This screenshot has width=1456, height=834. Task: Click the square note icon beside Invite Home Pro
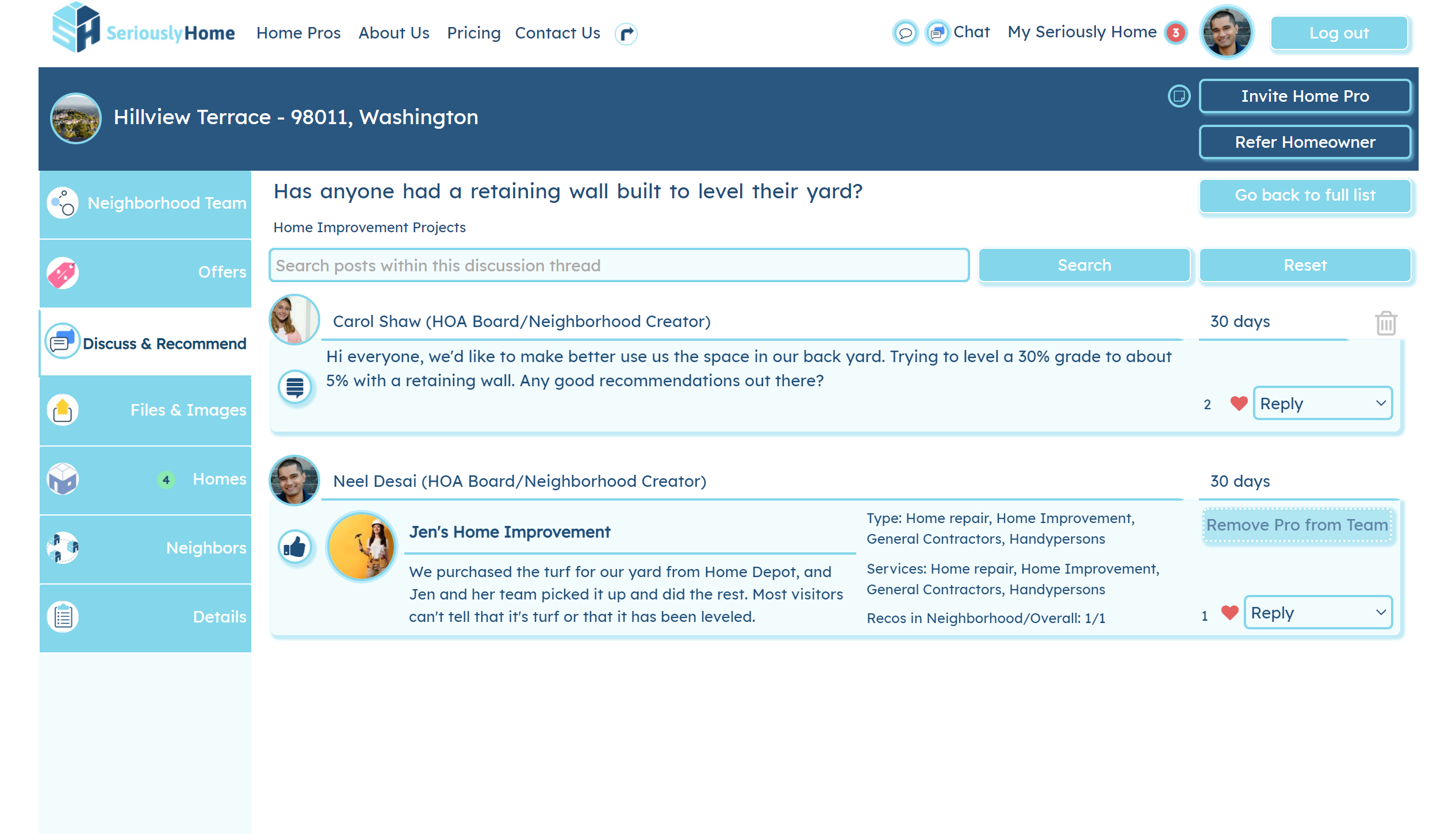tap(1179, 96)
